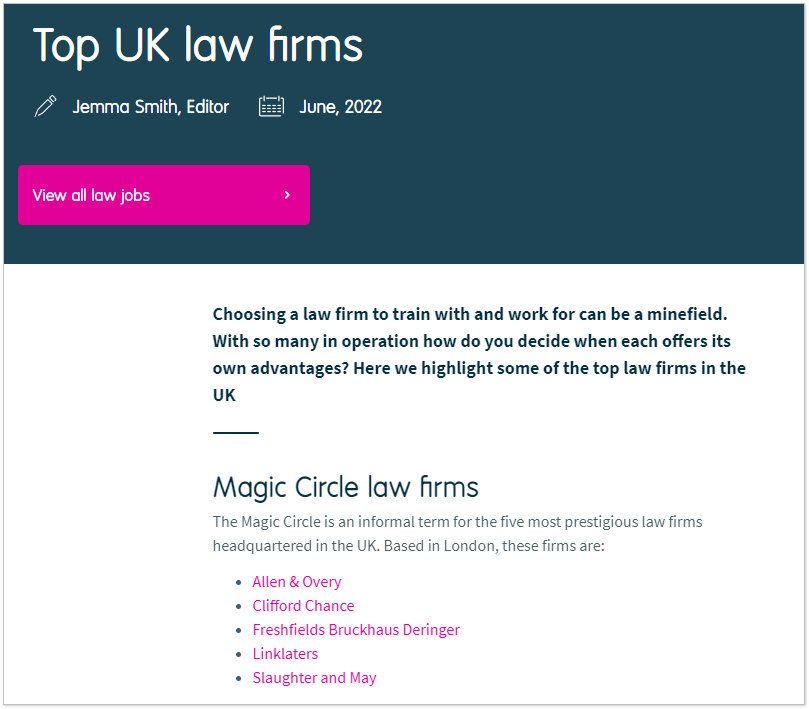Open the Linklaters link
Screen dimensions: 809x709
point(285,654)
